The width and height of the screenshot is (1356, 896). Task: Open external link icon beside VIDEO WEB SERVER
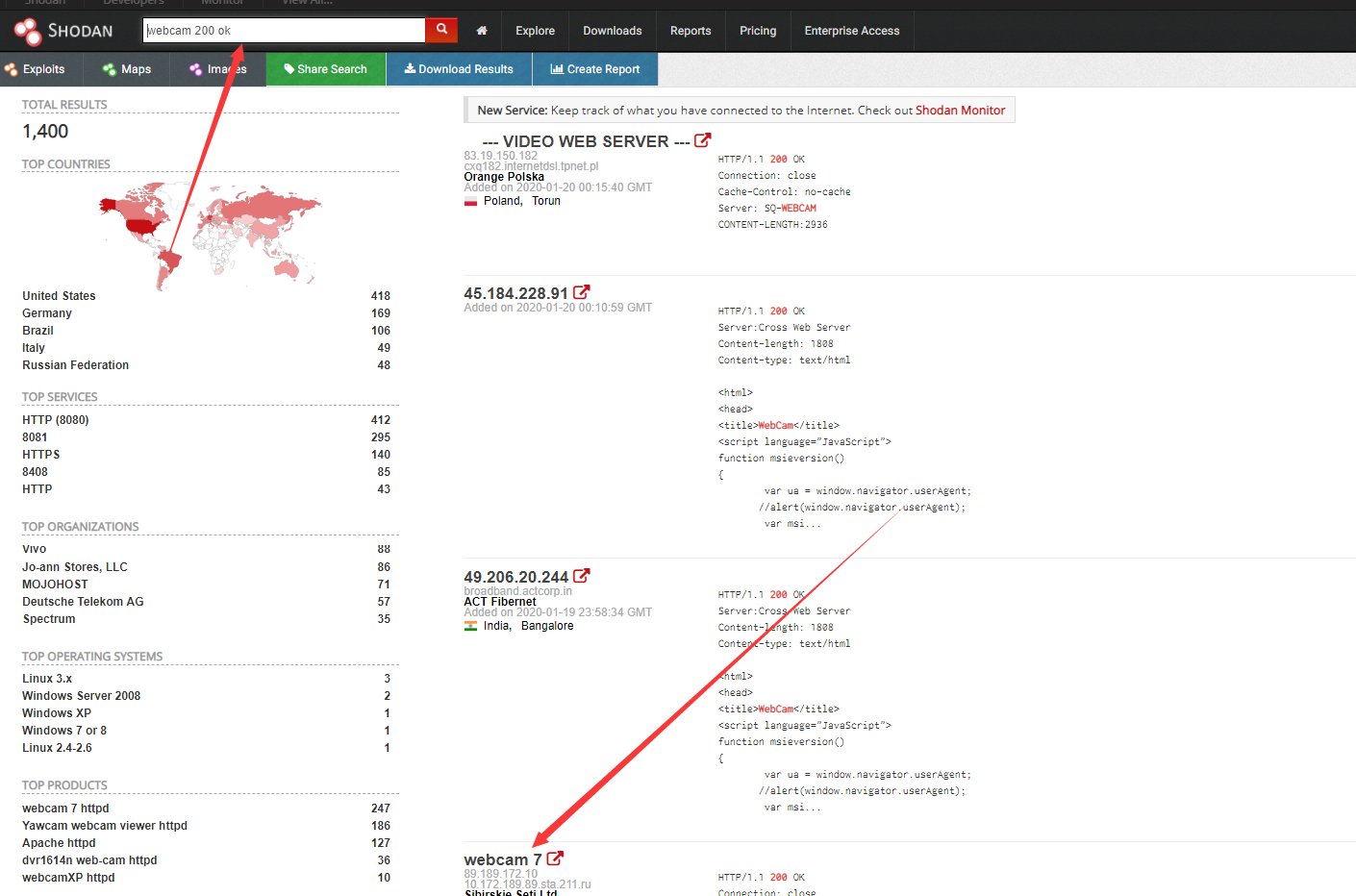[x=703, y=140]
